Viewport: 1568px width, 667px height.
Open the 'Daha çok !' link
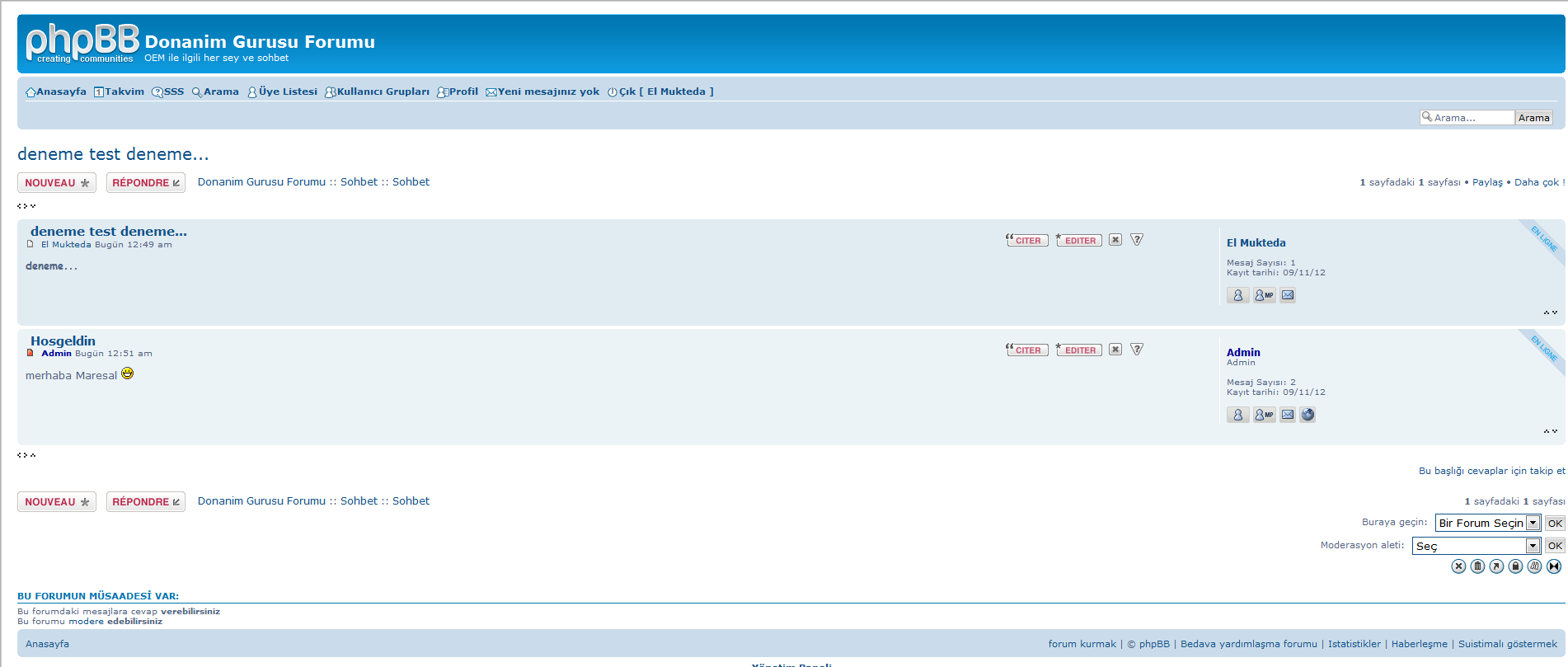click(x=1539, y=182)
